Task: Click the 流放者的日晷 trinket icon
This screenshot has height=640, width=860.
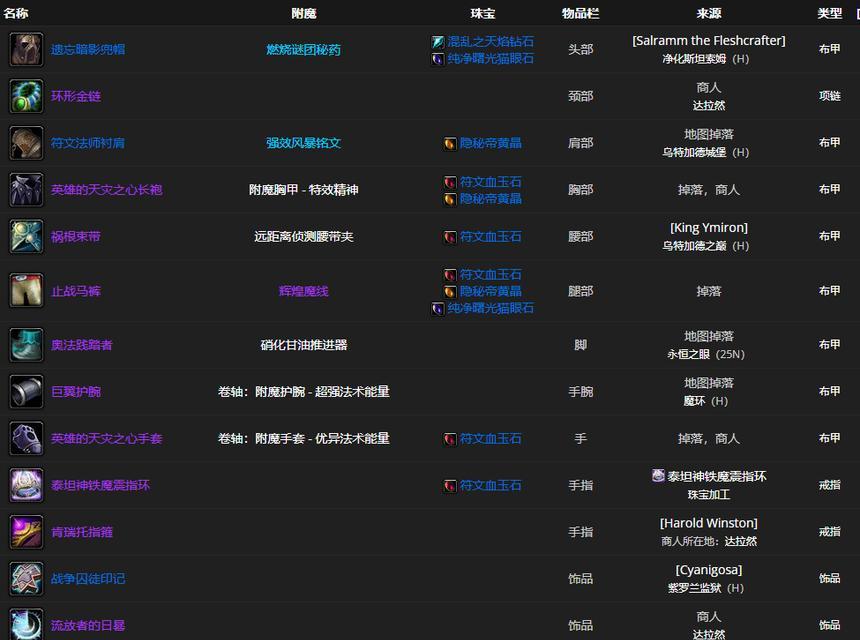Action: [26, 624]
